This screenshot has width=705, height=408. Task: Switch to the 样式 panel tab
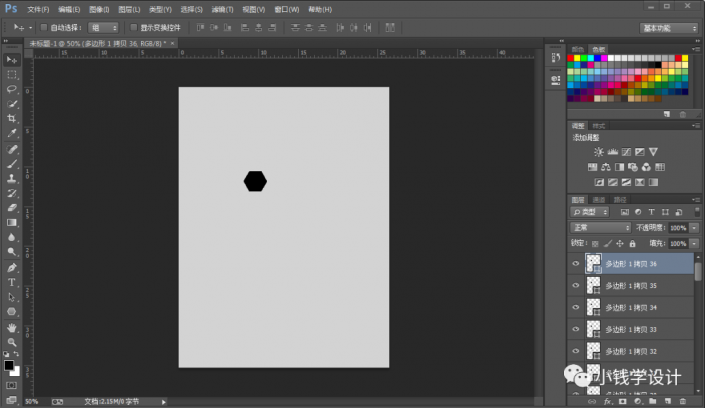click(x=597, y=126)
